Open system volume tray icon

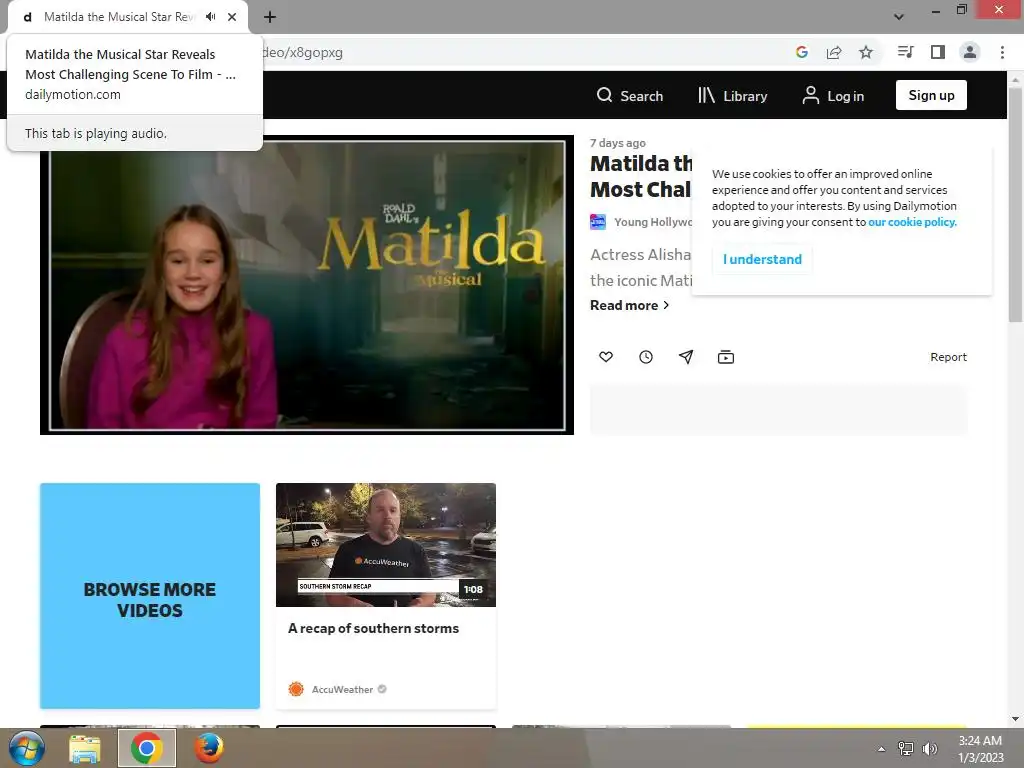(930, 748)
